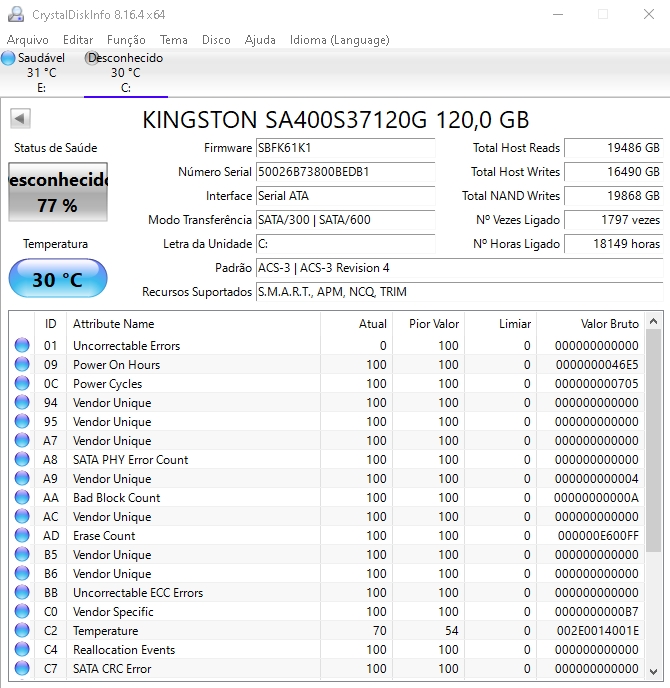Click the status orb for Vendor Specific row
Viewport: 670px width, 688px height.
(x=22, y=611)
